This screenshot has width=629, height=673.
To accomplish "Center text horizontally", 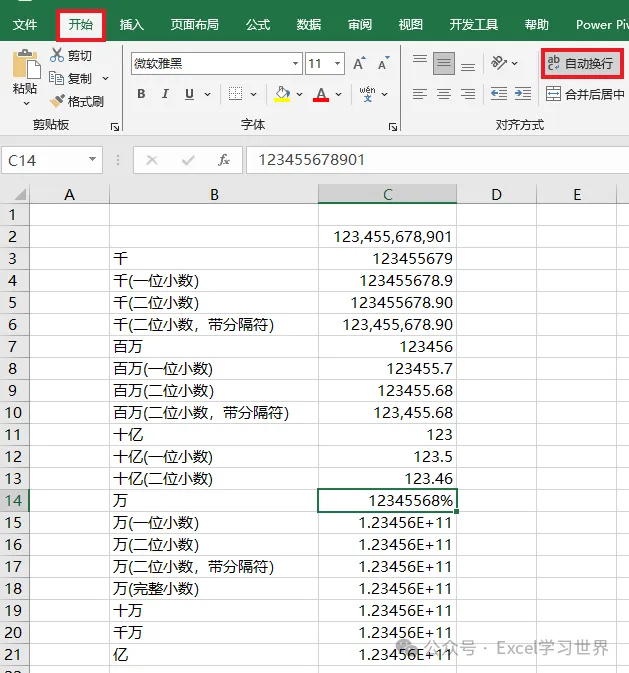I will click(x=444, y=94).
